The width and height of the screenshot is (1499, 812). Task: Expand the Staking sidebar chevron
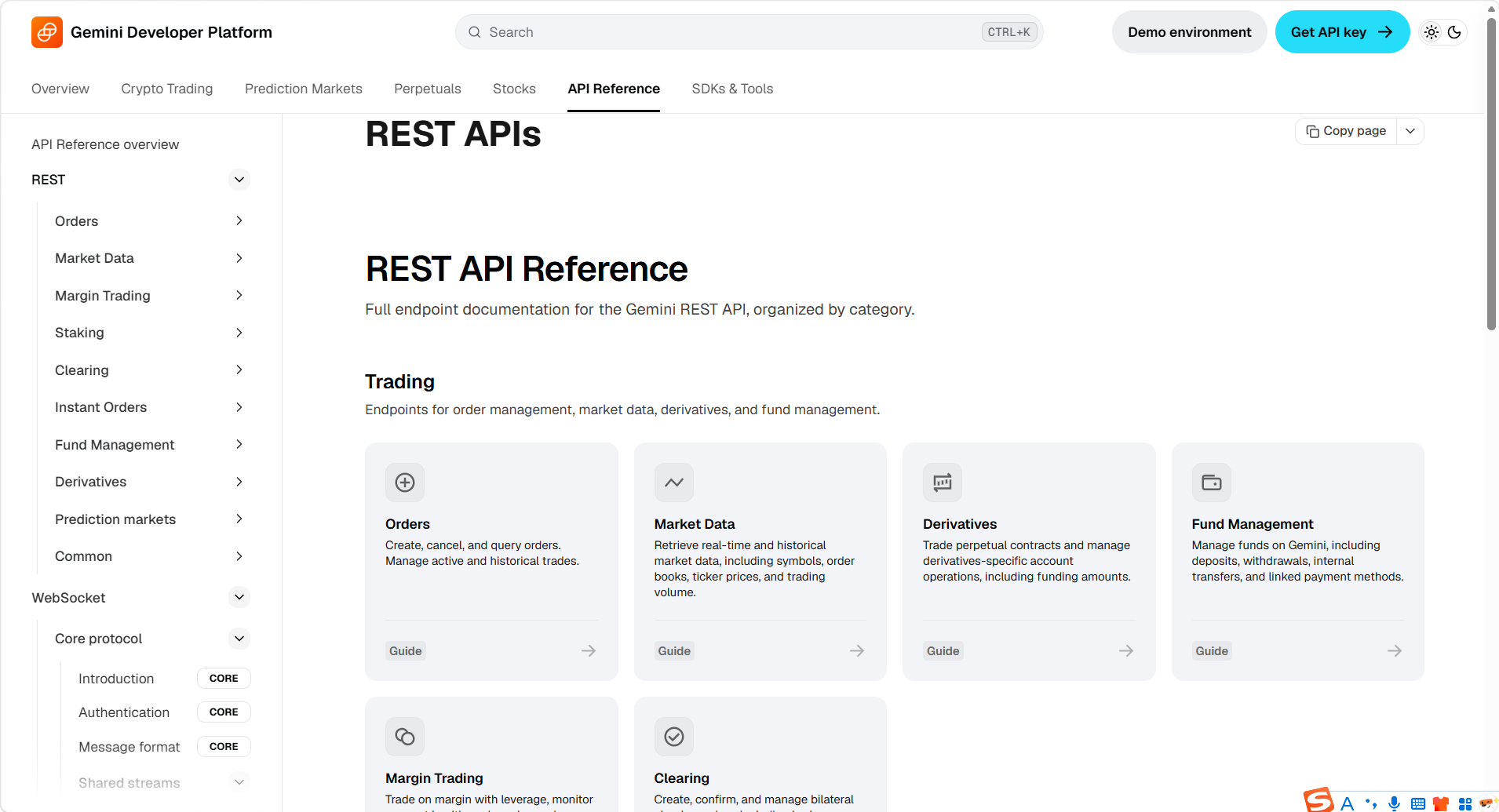coord(239,333)
